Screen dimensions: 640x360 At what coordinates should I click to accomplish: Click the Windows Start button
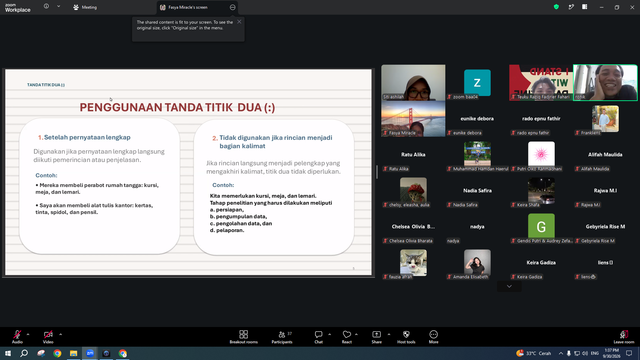coord(8,353)
